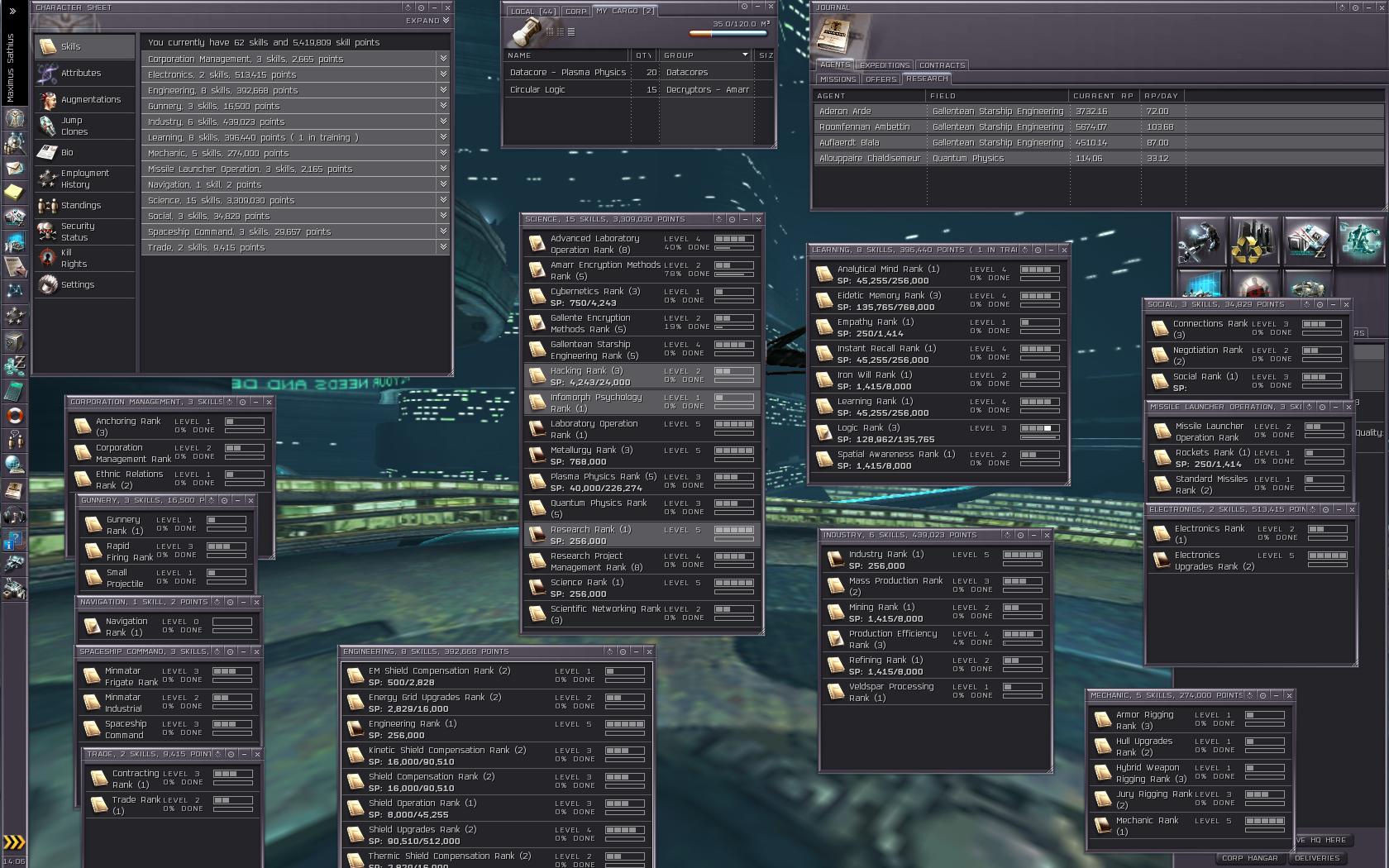Expand the Neocom with the top double-arrow
Image resolution: width=1389 pixels, height=868 pixels.
pos(14,12)
